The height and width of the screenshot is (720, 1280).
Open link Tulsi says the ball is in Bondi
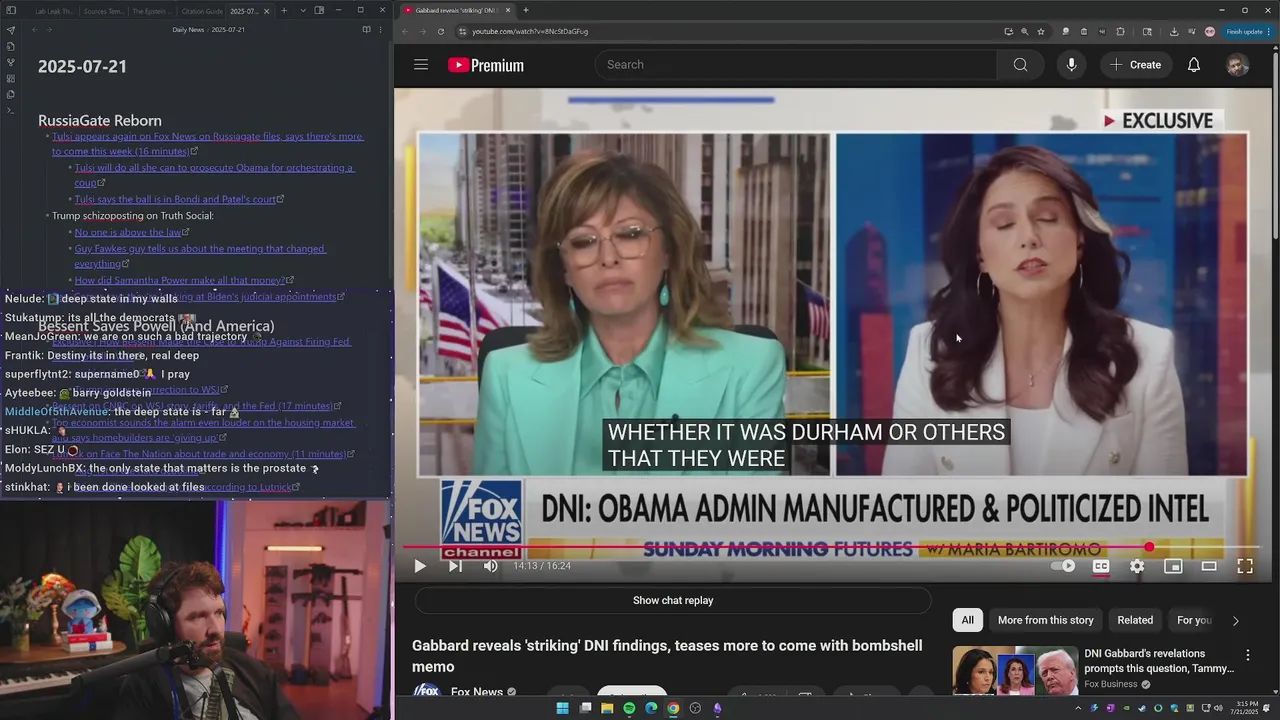[x=175, y=199]
